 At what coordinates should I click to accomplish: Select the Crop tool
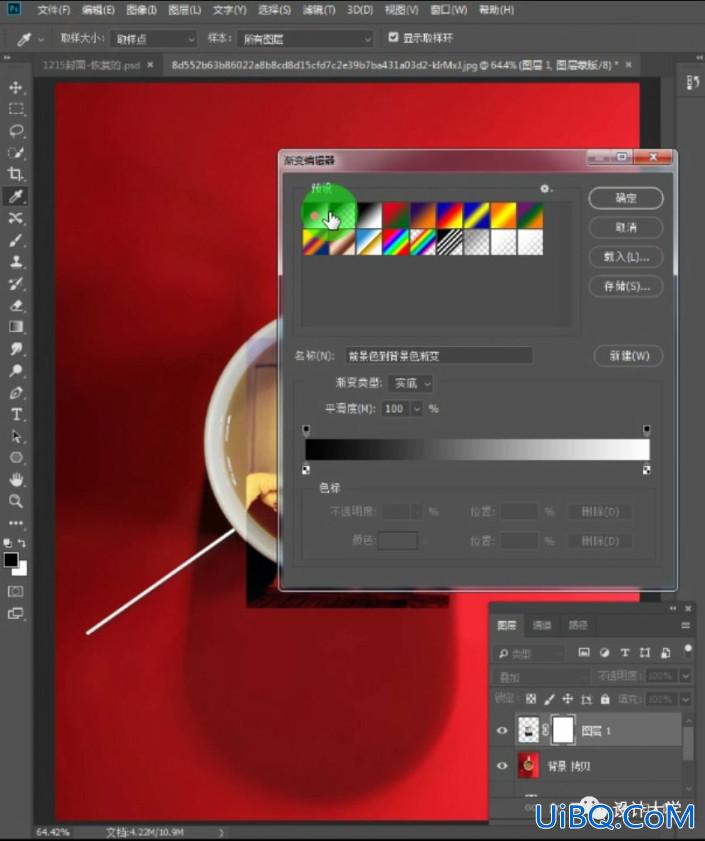click(16, 174)
